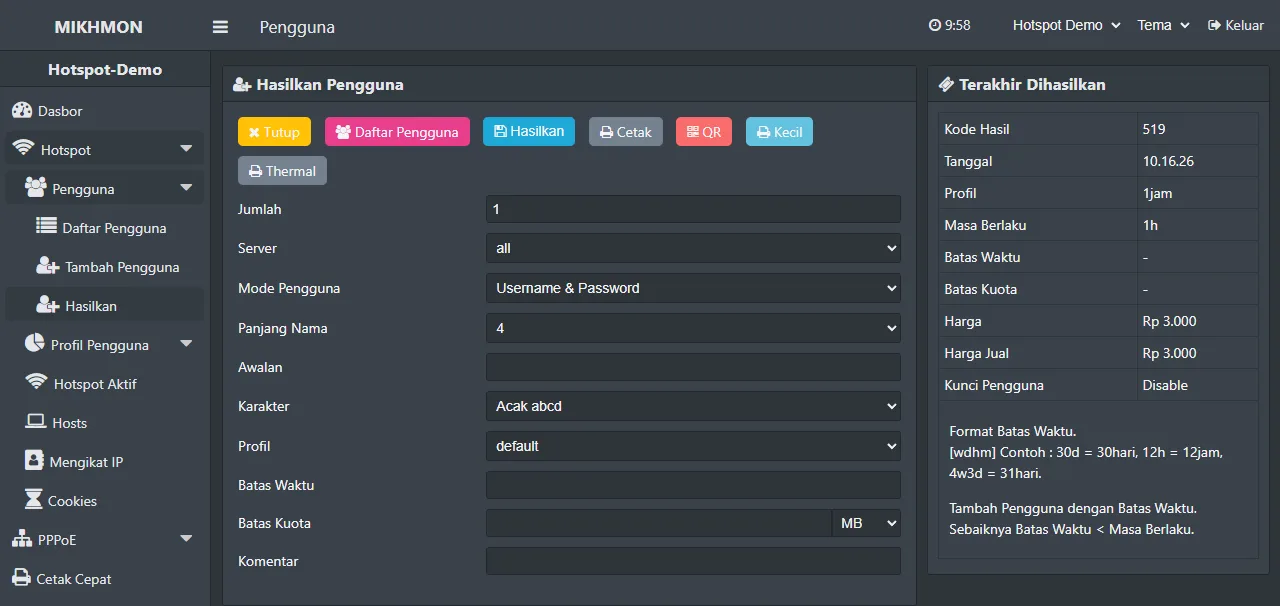Click the Profil Pengguna pie chart icon

[34, 344]
